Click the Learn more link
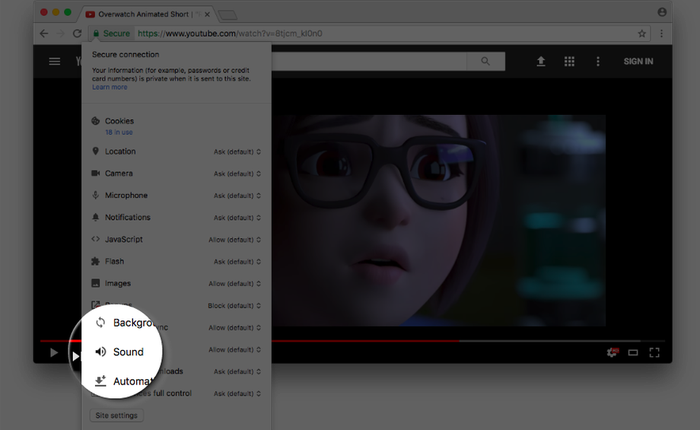Image resolution: width=700 pixels, height=430 pixels. 110,87
